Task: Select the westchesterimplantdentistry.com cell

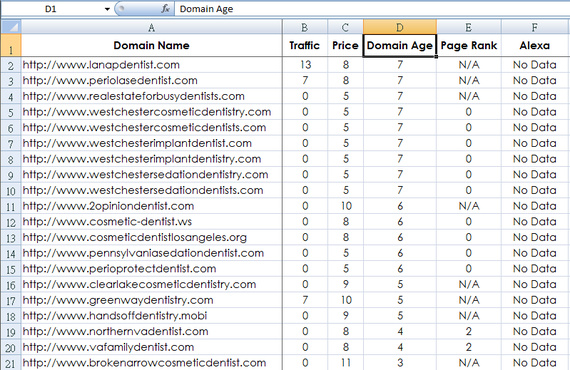Action: coord(152,159)
